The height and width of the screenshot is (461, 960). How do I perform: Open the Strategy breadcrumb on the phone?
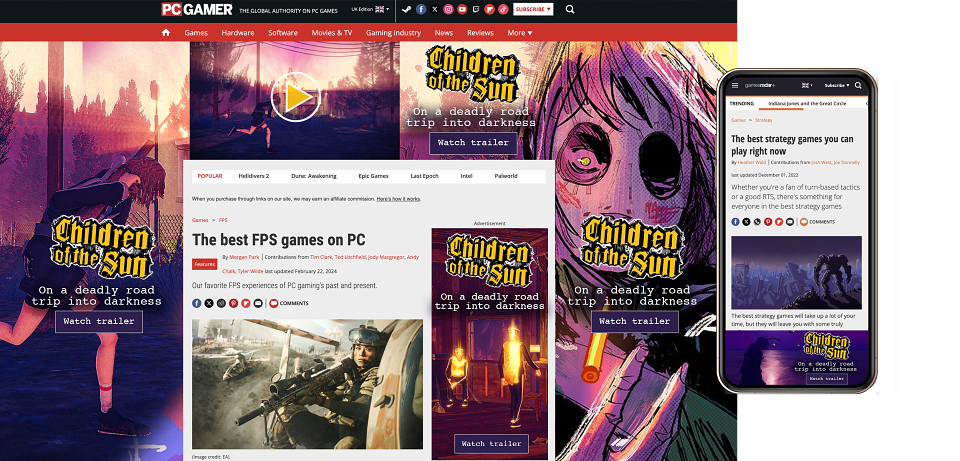763,120
